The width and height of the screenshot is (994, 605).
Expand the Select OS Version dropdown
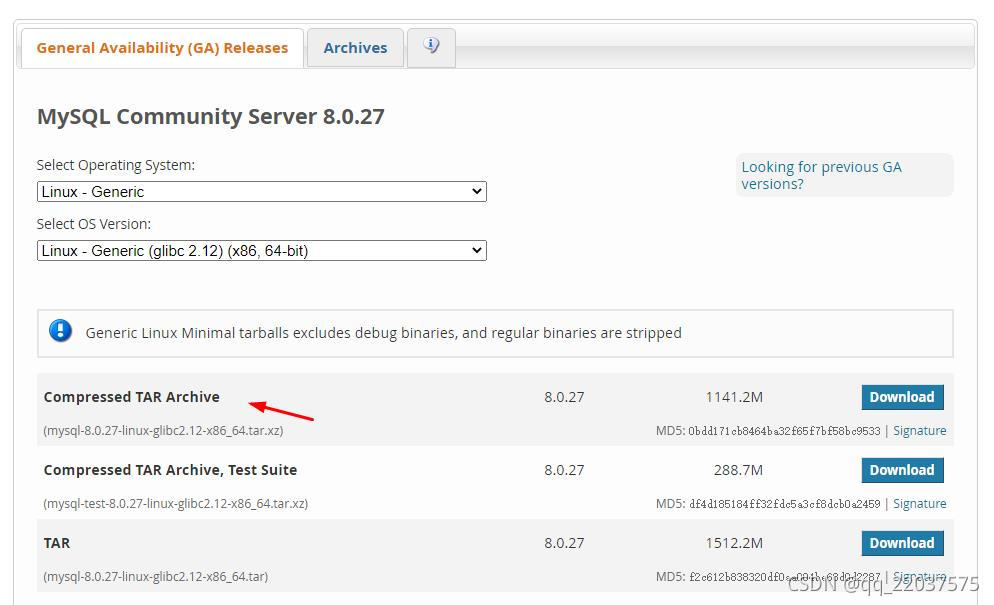click(x=262, y=250)
